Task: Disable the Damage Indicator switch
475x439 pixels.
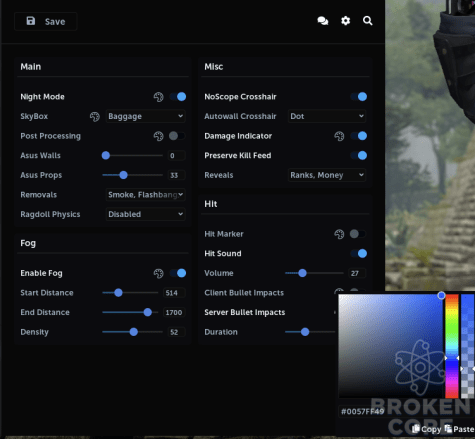Action: click(359, 136)
